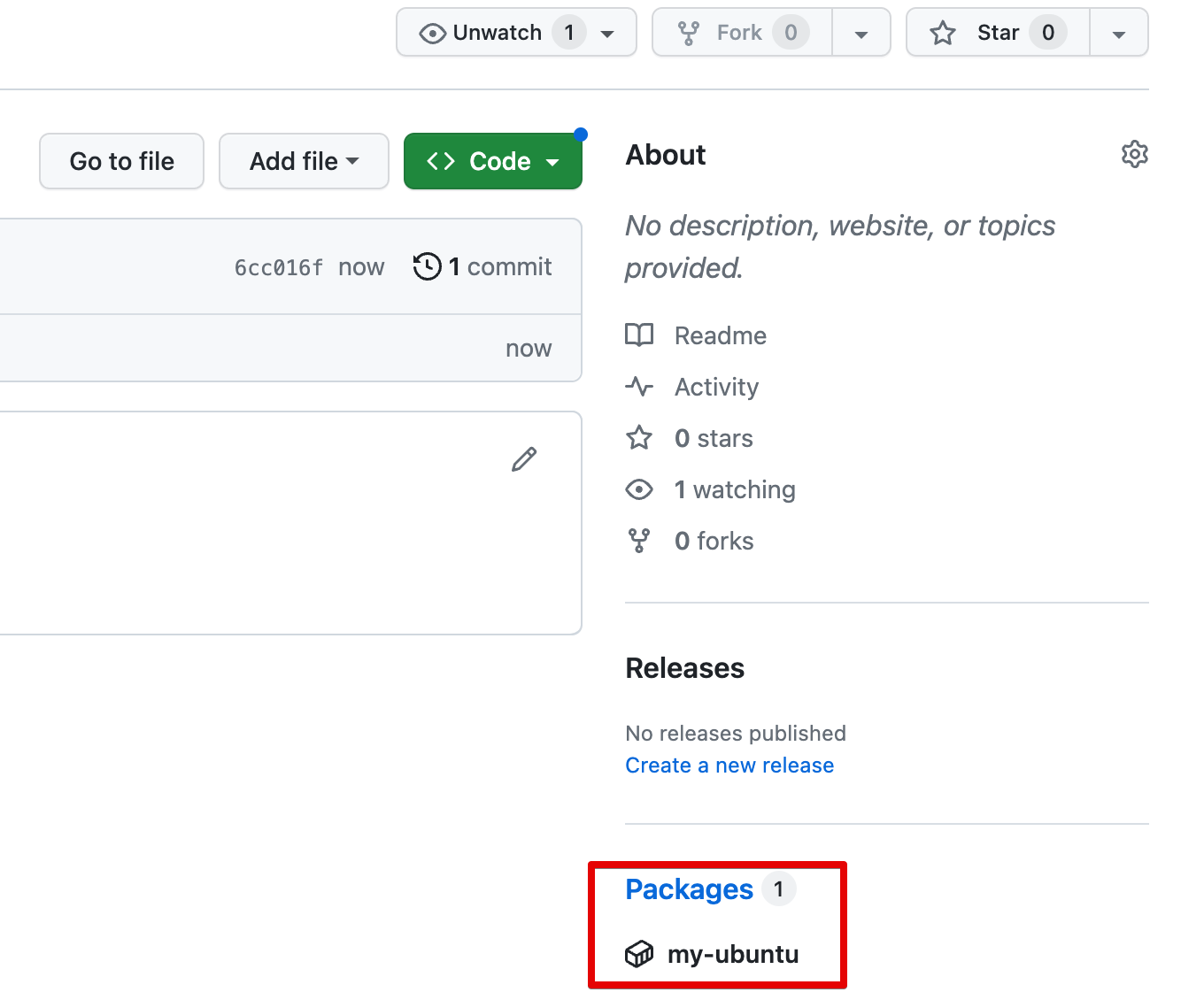Open the Add file dropdown
The height and width of the screenshot is (1000, 1204).
[x=304, y=161]
